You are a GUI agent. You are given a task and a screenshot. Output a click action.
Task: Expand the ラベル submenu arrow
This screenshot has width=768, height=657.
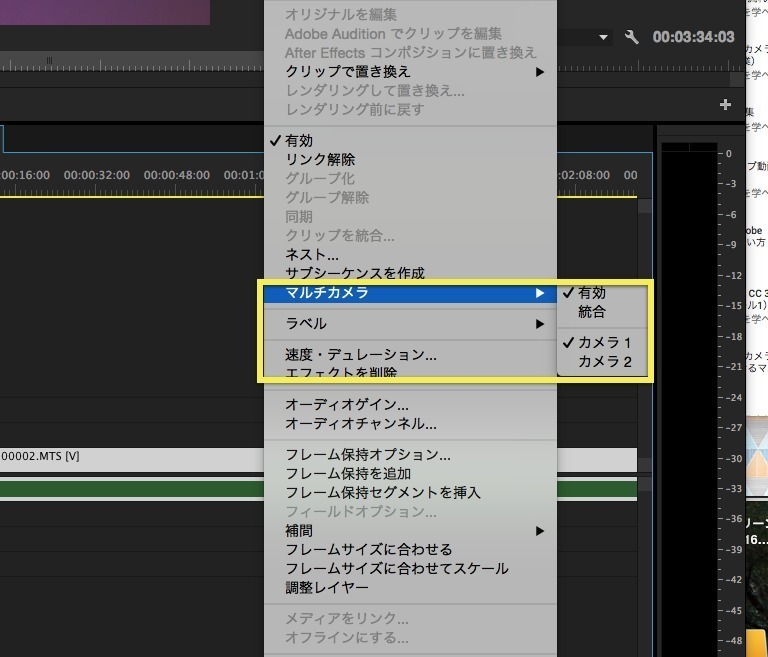click(540, 324)
